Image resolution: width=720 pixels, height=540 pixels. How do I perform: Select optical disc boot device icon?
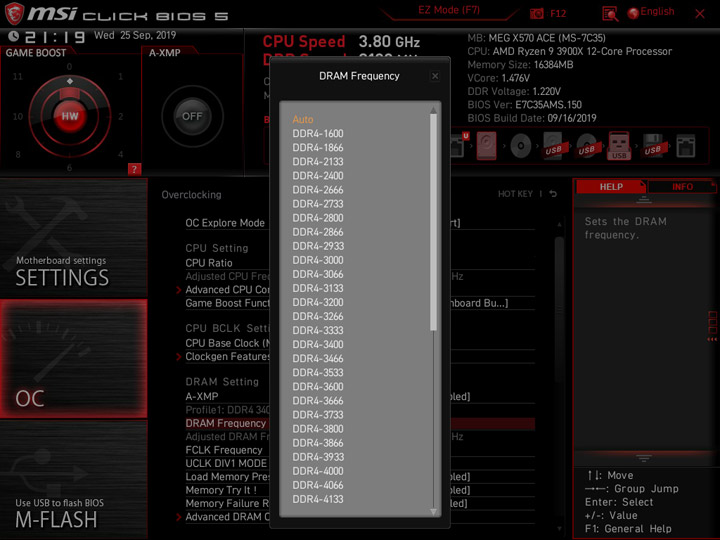coord(521,146)
